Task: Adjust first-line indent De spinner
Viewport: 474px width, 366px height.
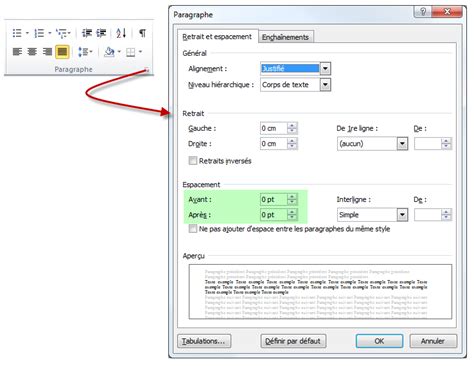Action: [446, 144]
